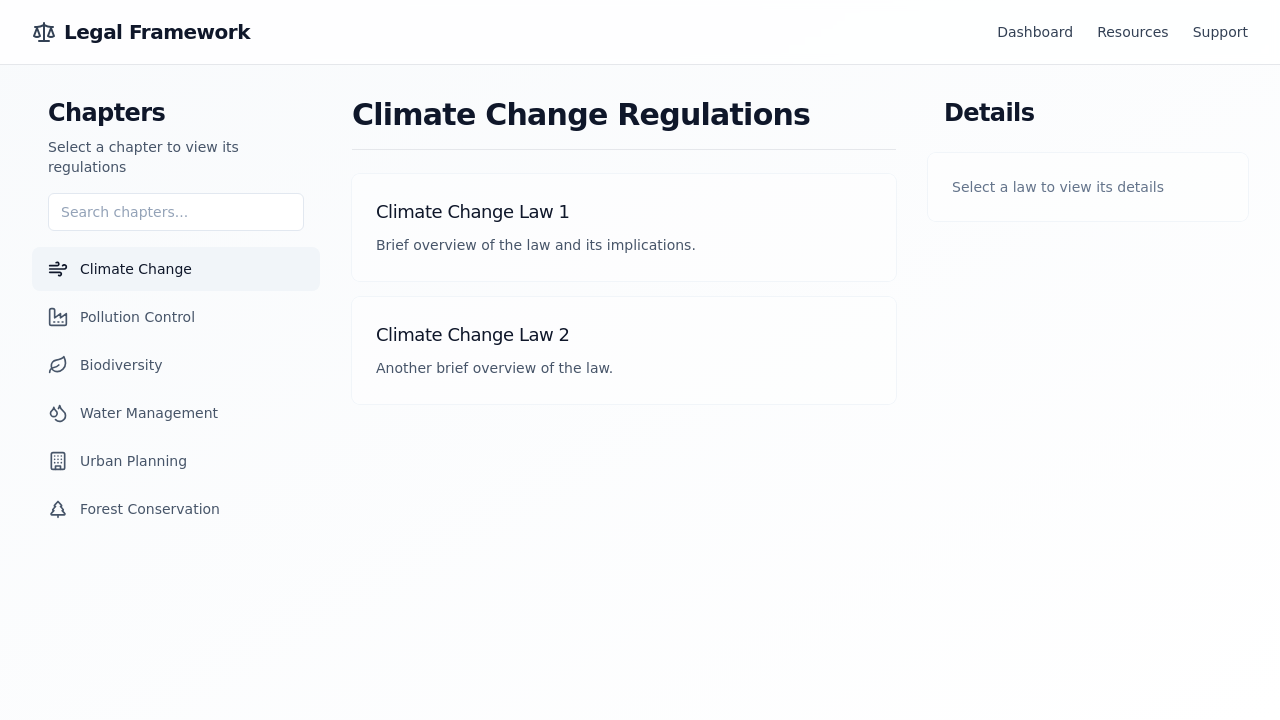Open the Resources menu item

click(x=1133, y=32)
